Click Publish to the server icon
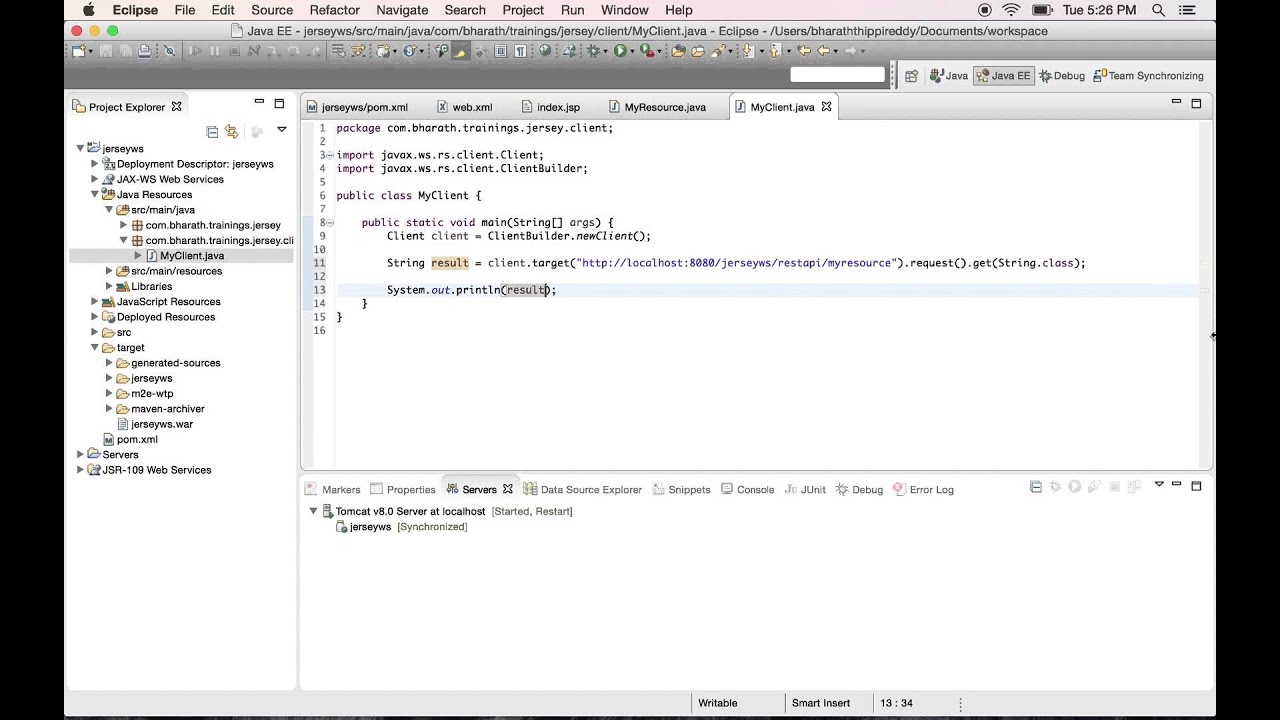 [x=1134, y=486]
